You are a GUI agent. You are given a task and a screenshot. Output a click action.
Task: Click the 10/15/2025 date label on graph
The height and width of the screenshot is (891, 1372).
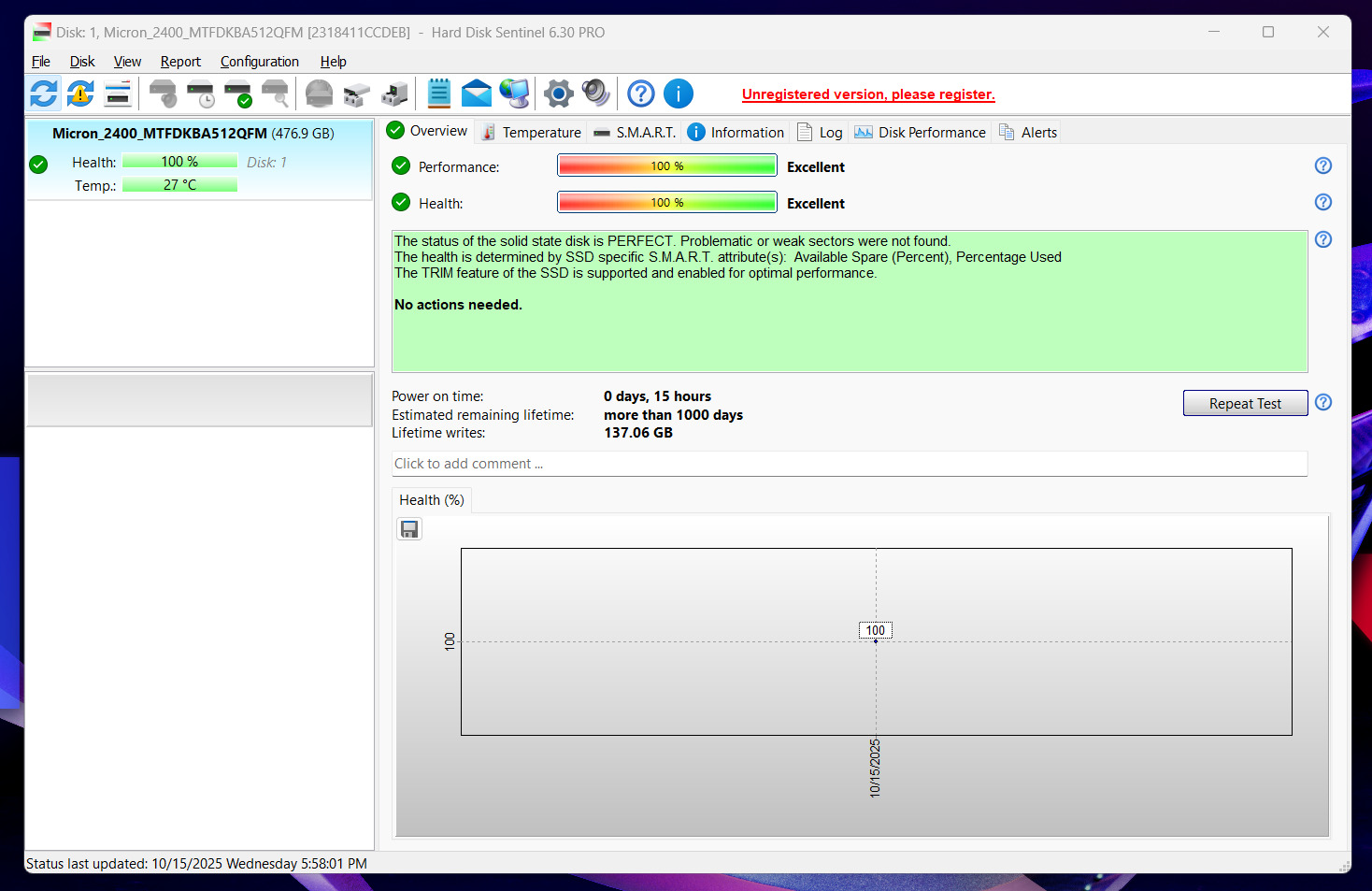(875, 768)
